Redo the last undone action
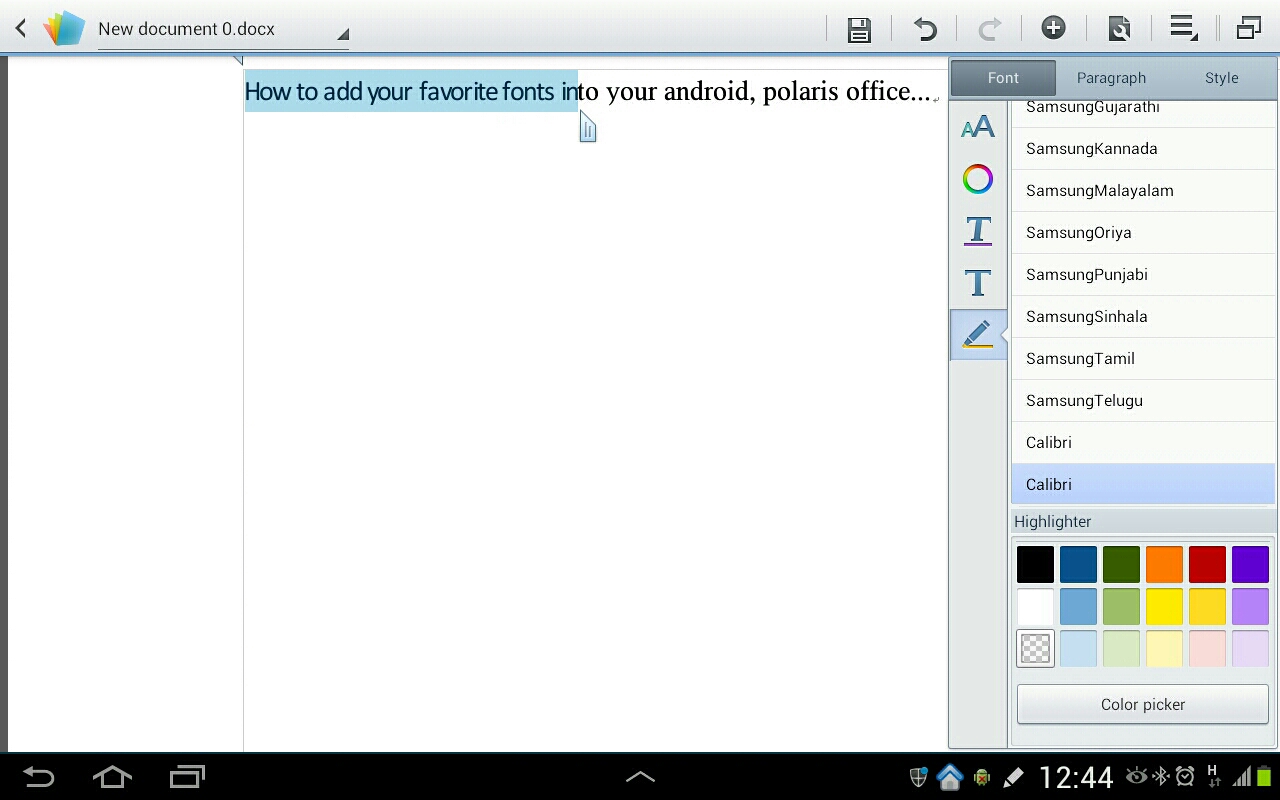This screenshot has height=800, width=1280. 989,29
